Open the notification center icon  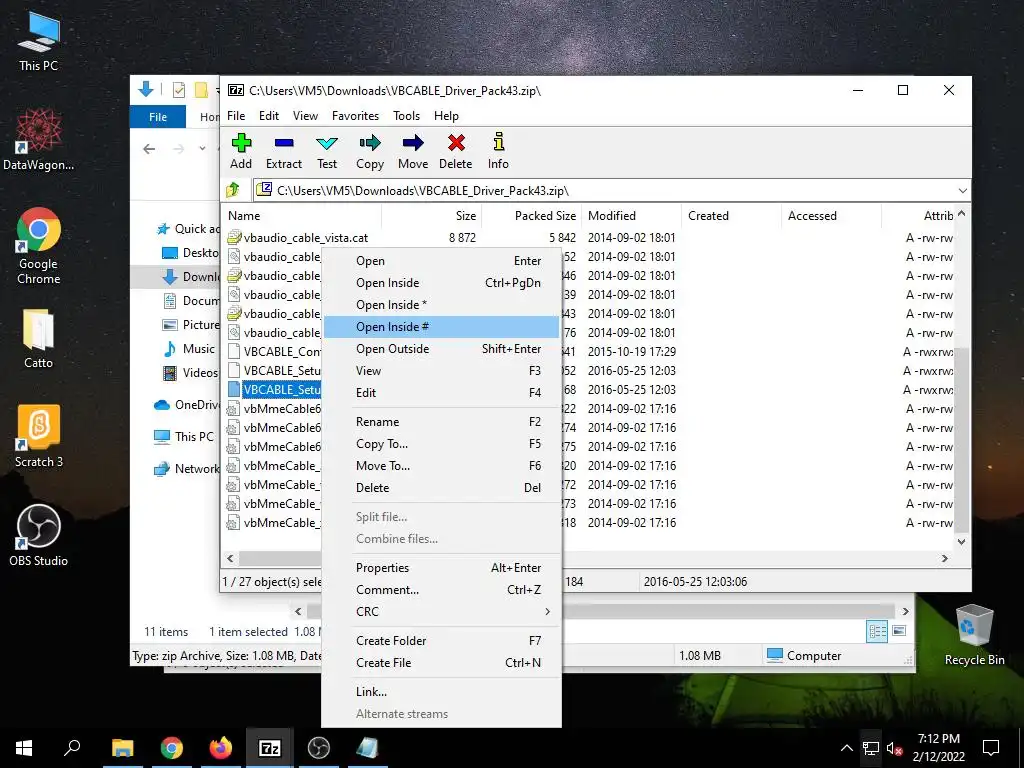991,748
